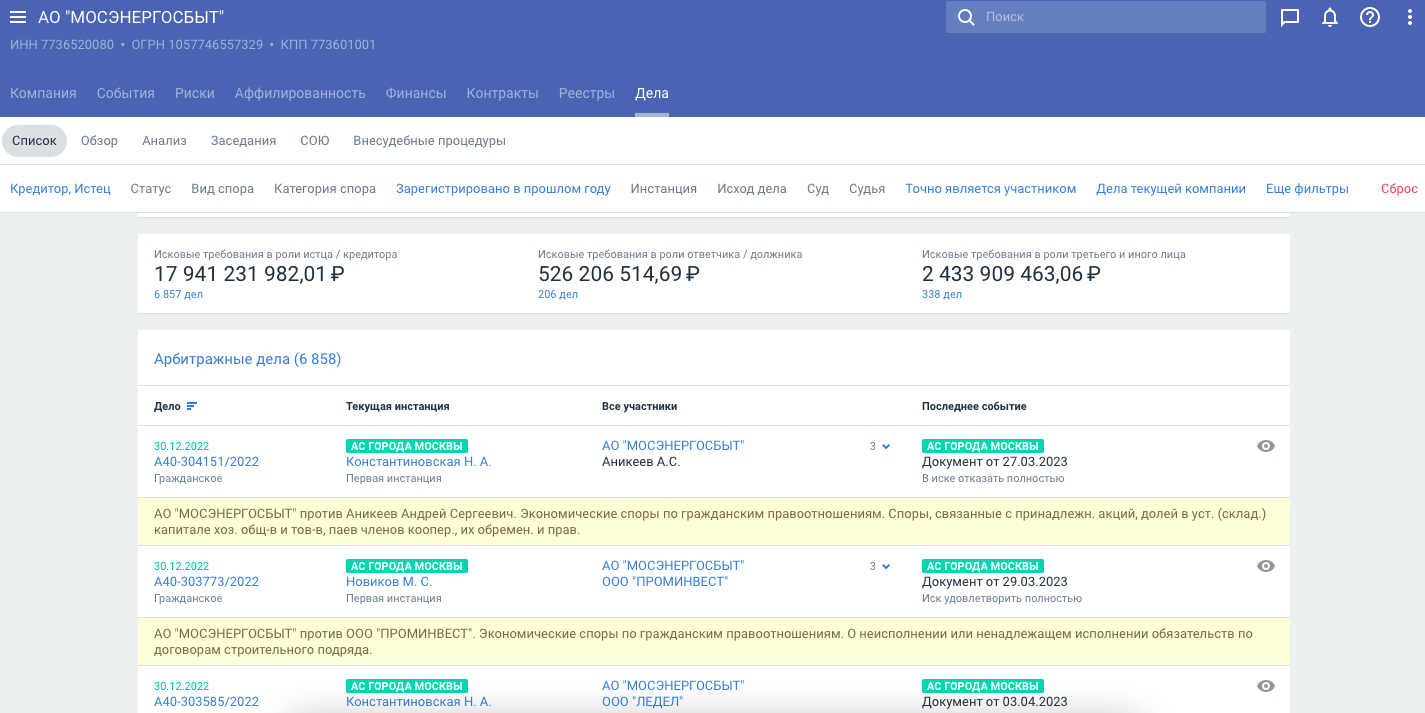This screenshot has height=713, width=1425.
Task: Open the Вид спора filter dropdown
Action: [223, 188]
